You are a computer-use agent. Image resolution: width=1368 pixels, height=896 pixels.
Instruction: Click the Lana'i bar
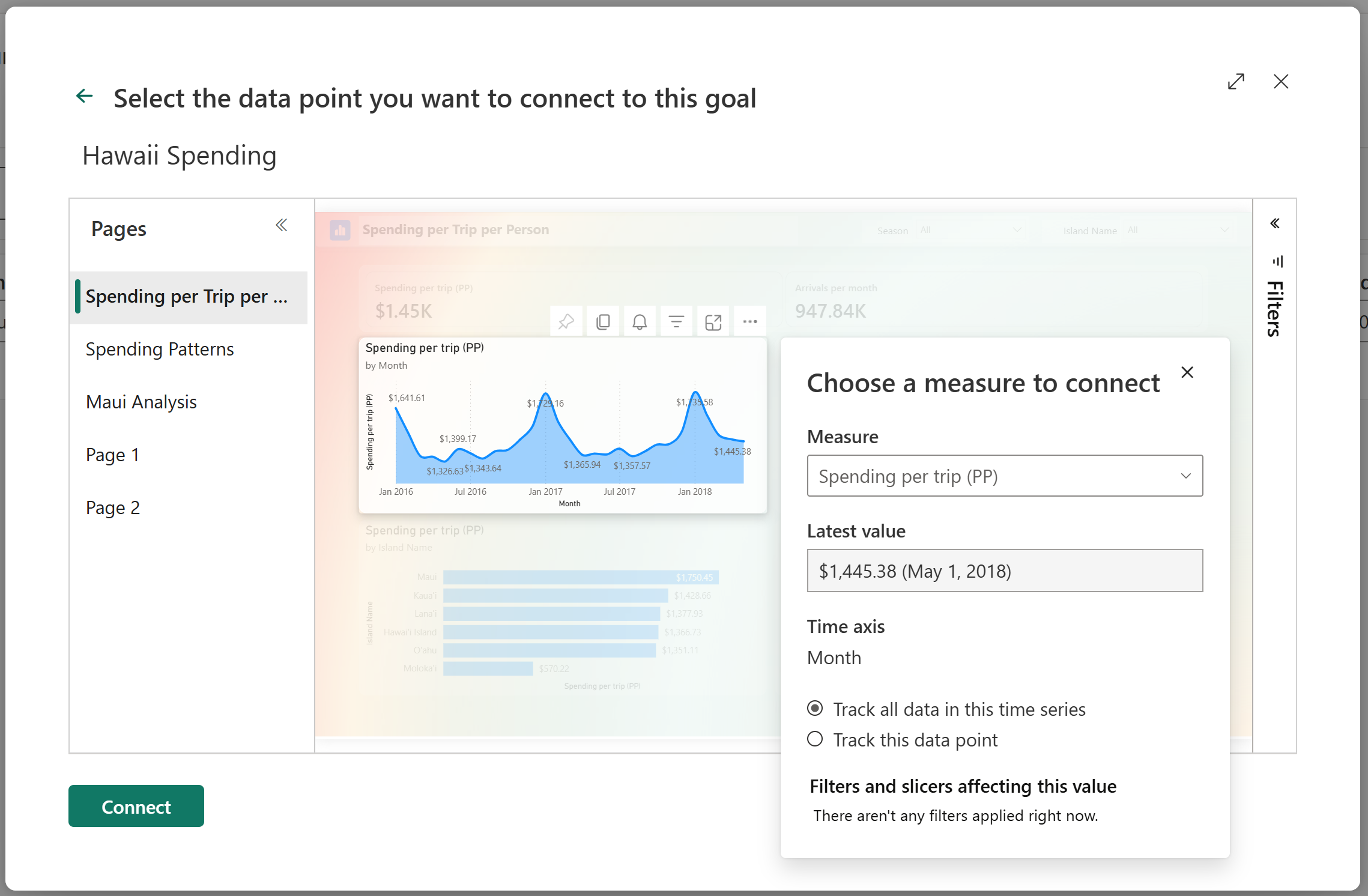pyautogui.click(x=552, y=614)
